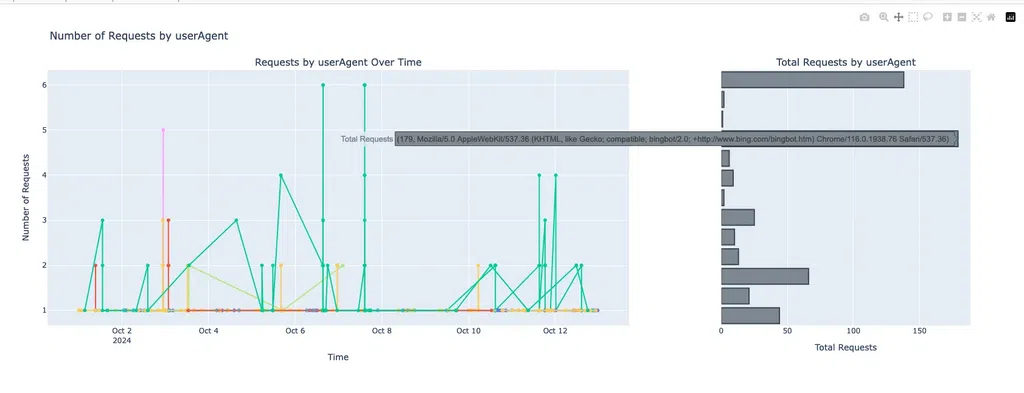The image size is (1024, 393).
Task: Select the green point at 4 before Oct 6
Action: pyautogui.click(x=281, y=175)
